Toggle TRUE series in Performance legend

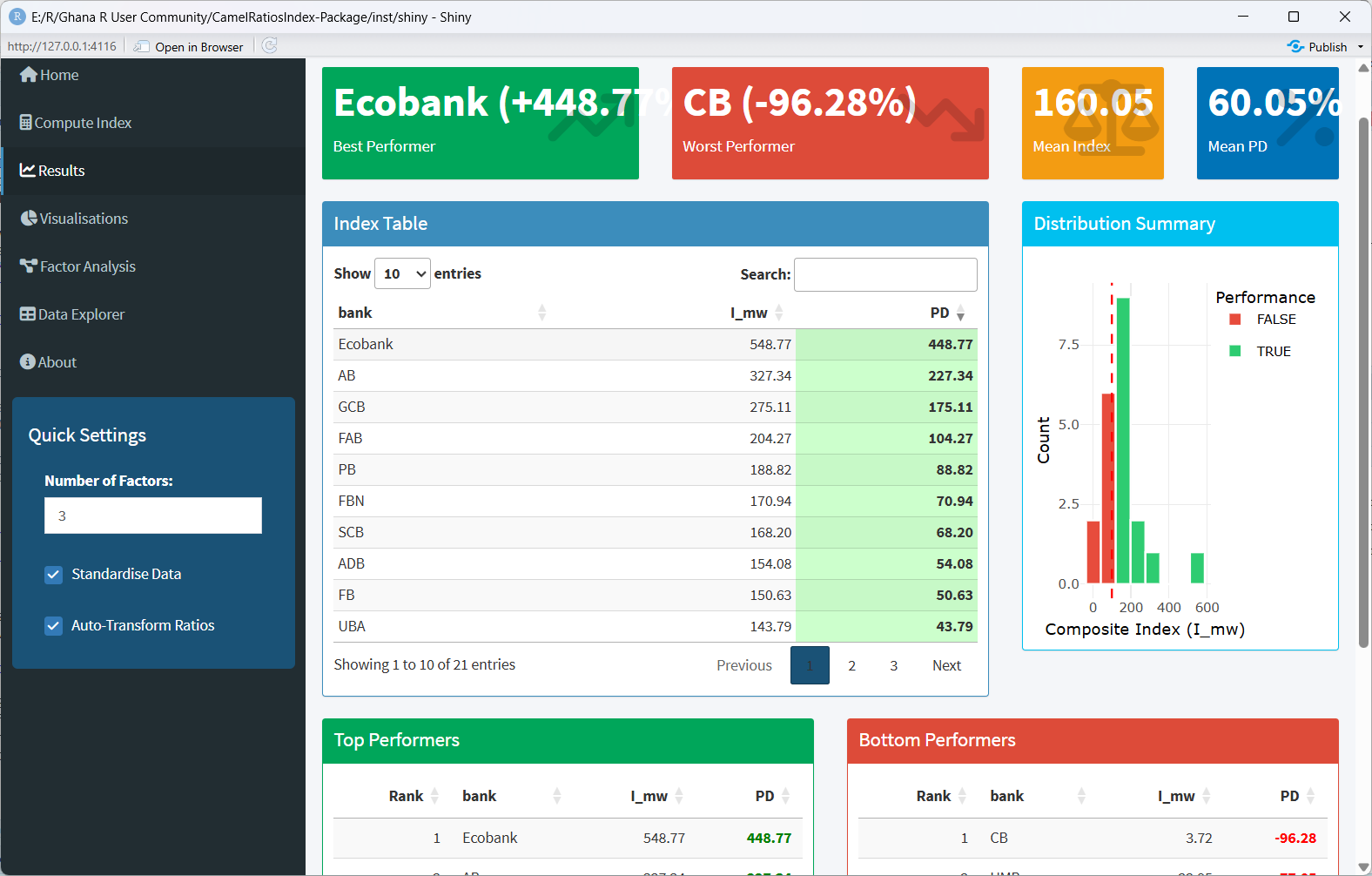[x=1260, y=352]
